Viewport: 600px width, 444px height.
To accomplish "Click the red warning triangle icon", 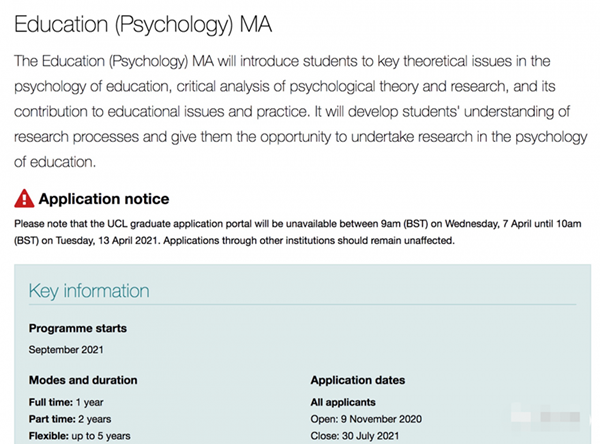I will 24,198.
